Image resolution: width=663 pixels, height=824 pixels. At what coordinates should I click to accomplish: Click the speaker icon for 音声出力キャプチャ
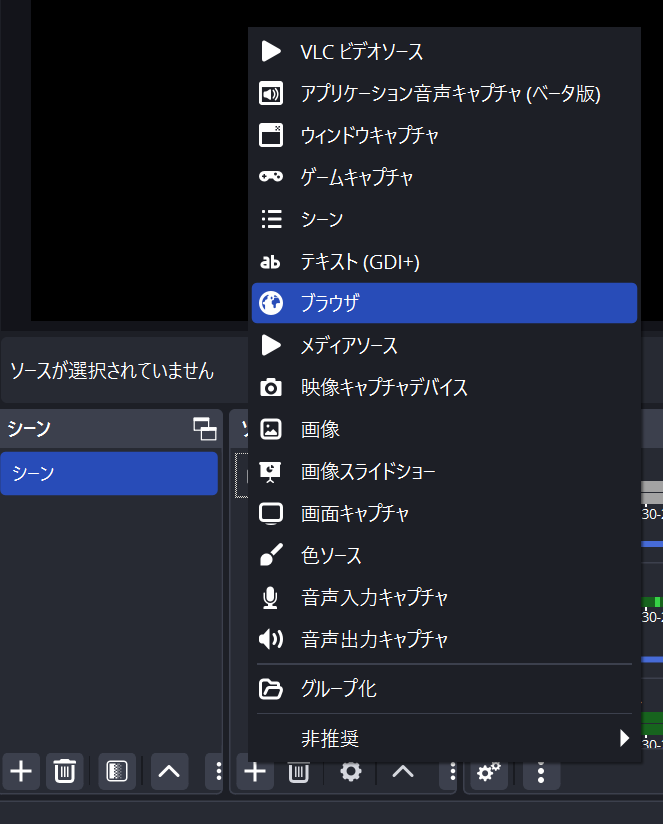point(271,639)
